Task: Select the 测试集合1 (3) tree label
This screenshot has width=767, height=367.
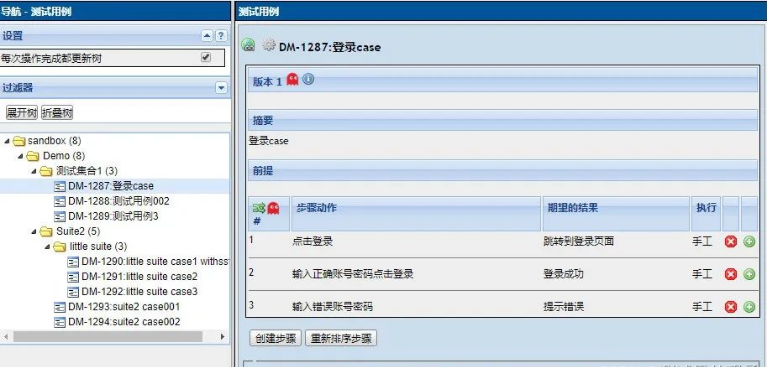Action: (x=87, y=171)
